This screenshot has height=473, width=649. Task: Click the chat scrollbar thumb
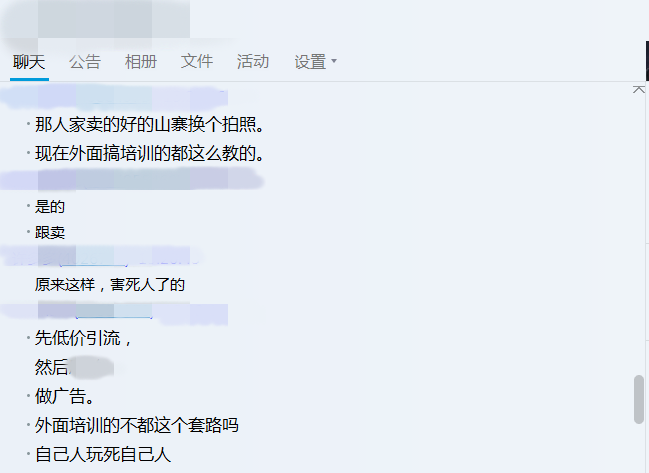click(x=639, y=399)
